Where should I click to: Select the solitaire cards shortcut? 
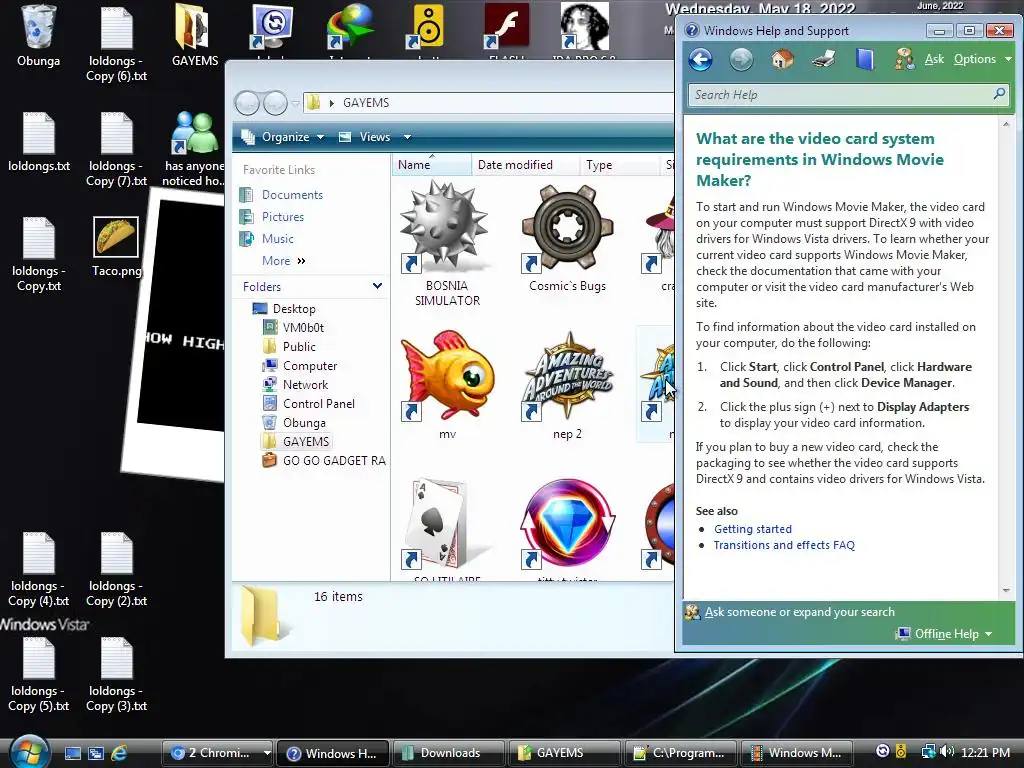(447, 530)
